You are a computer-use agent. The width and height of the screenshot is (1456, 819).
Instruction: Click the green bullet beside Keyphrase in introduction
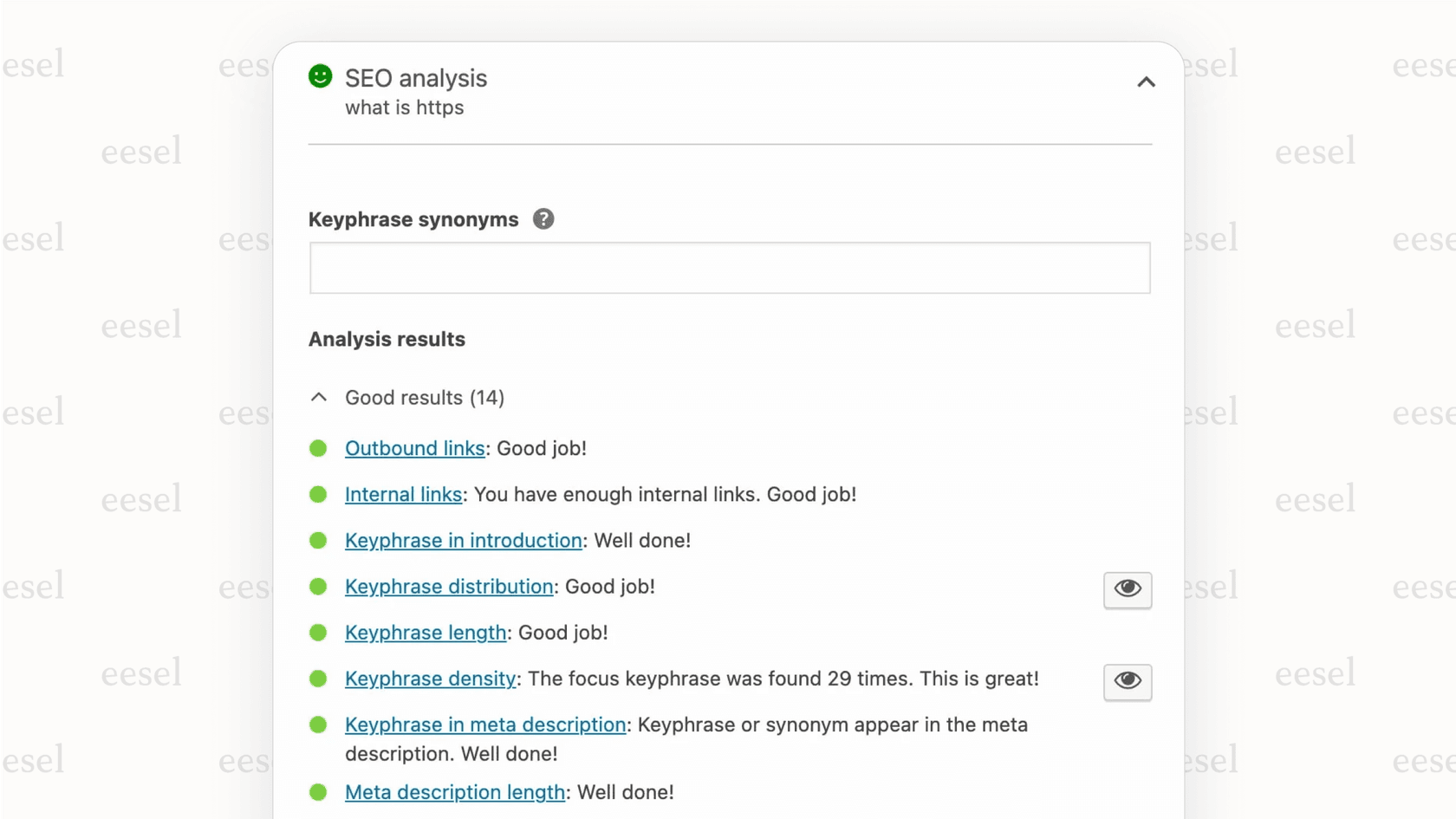(318, 540)
